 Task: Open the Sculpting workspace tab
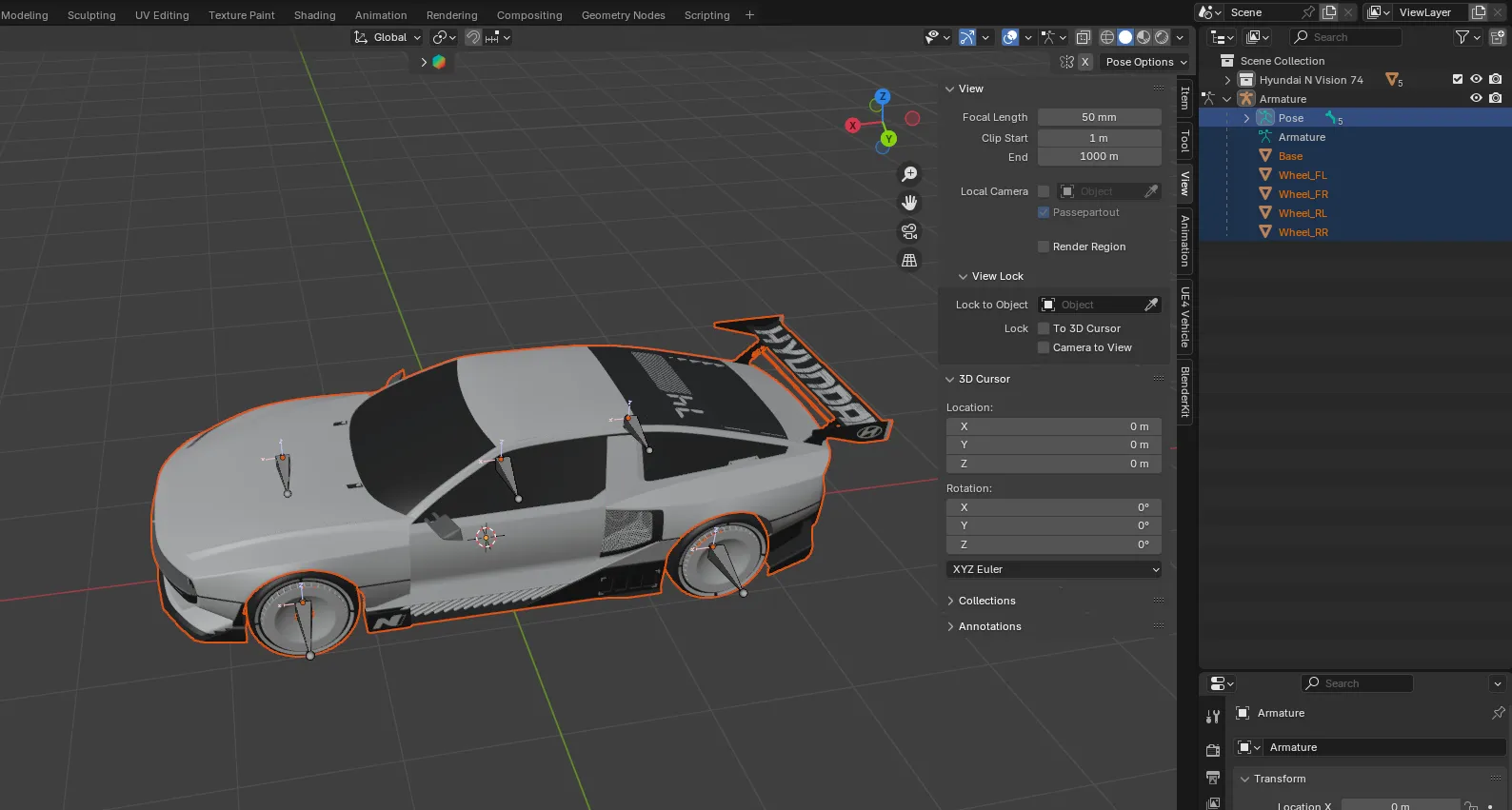tap(91, 15)
